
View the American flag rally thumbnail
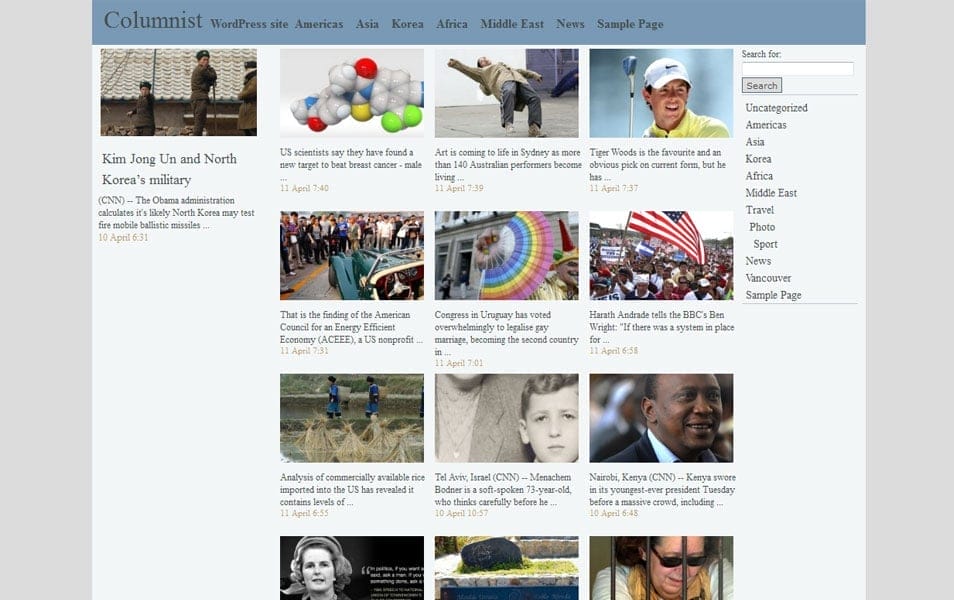tap(660, 255)
